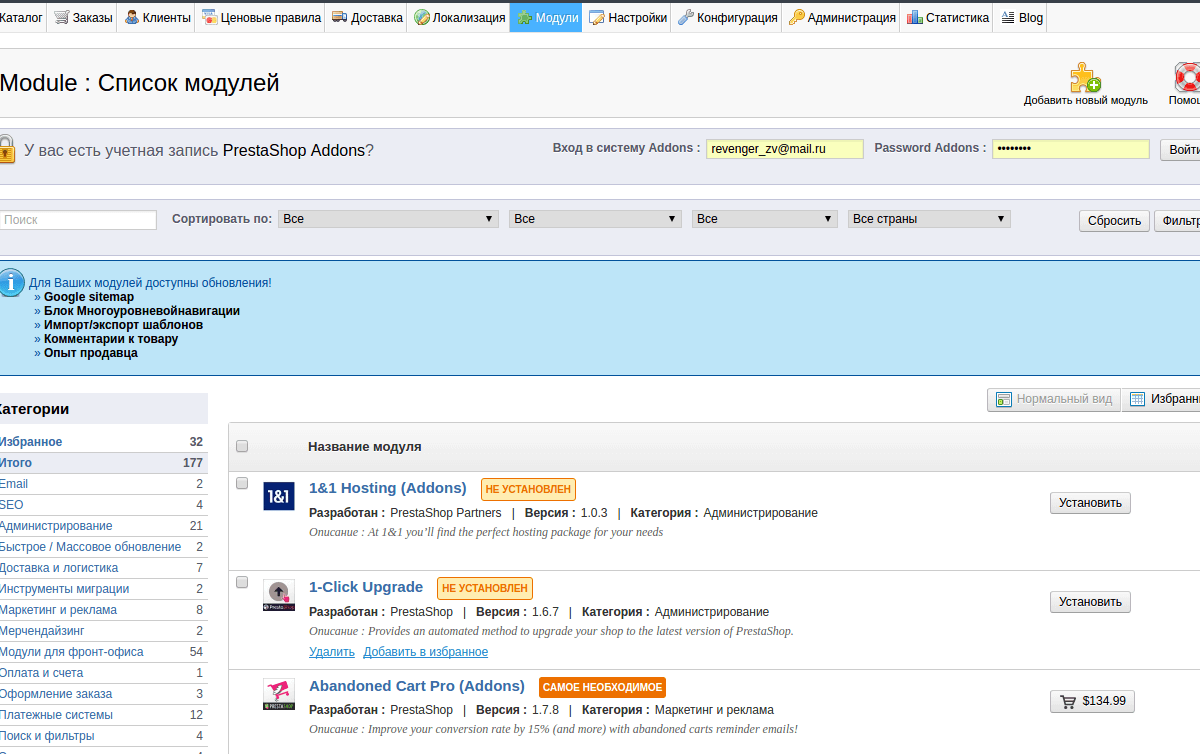The width and height of the screenshot is (1200, 754).
Task: Click the Клиенты people icon
Action: (132, 17)
